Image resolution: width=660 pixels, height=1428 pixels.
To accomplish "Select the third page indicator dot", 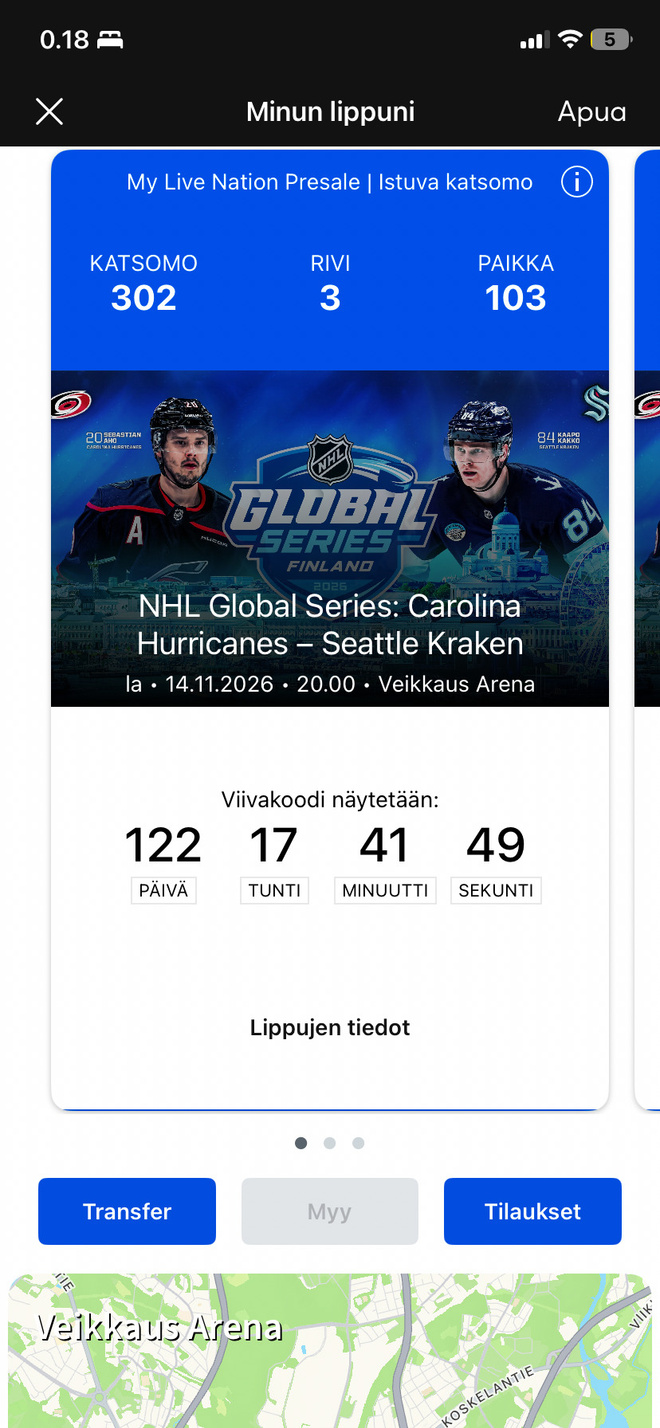I will (358, 1143).
